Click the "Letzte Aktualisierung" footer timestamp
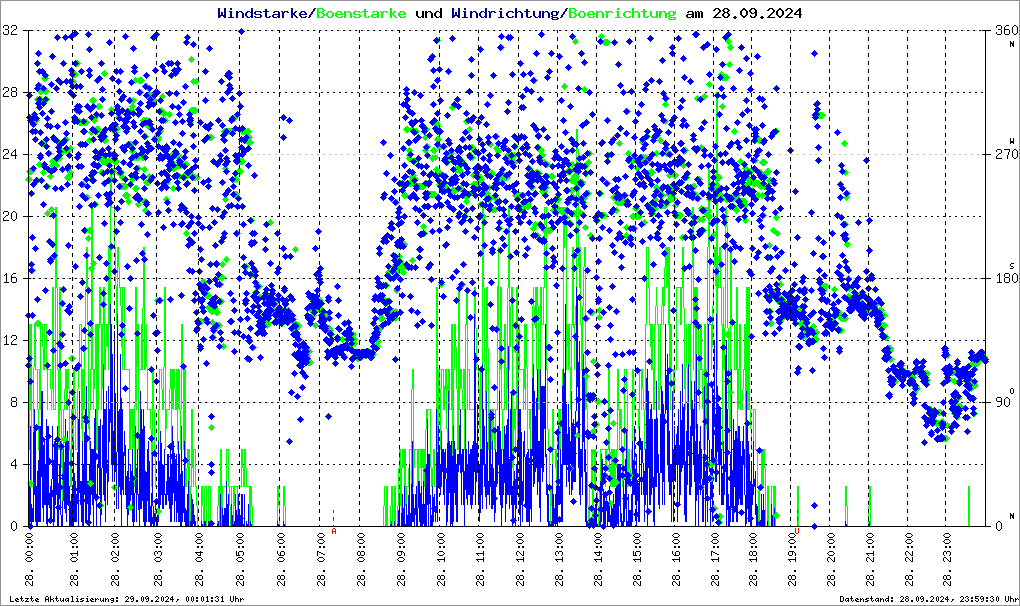This screenshot has height=606, width=1020. [x=125, y=598]
